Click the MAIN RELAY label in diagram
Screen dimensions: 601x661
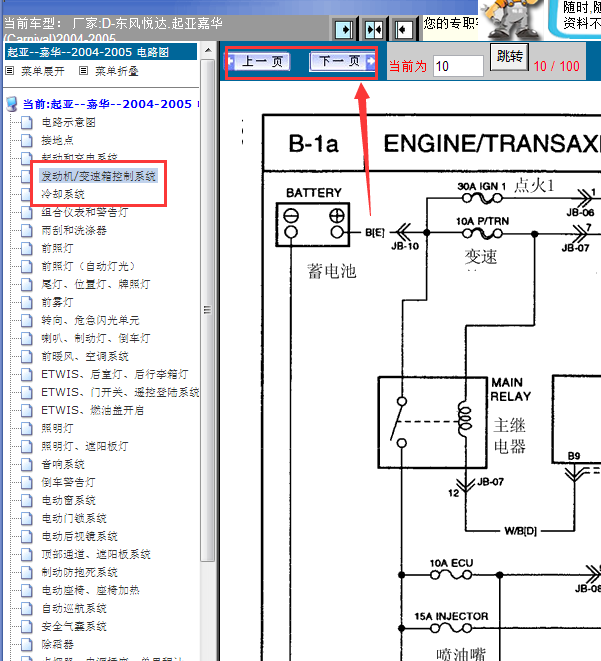(x=510, y=390)
